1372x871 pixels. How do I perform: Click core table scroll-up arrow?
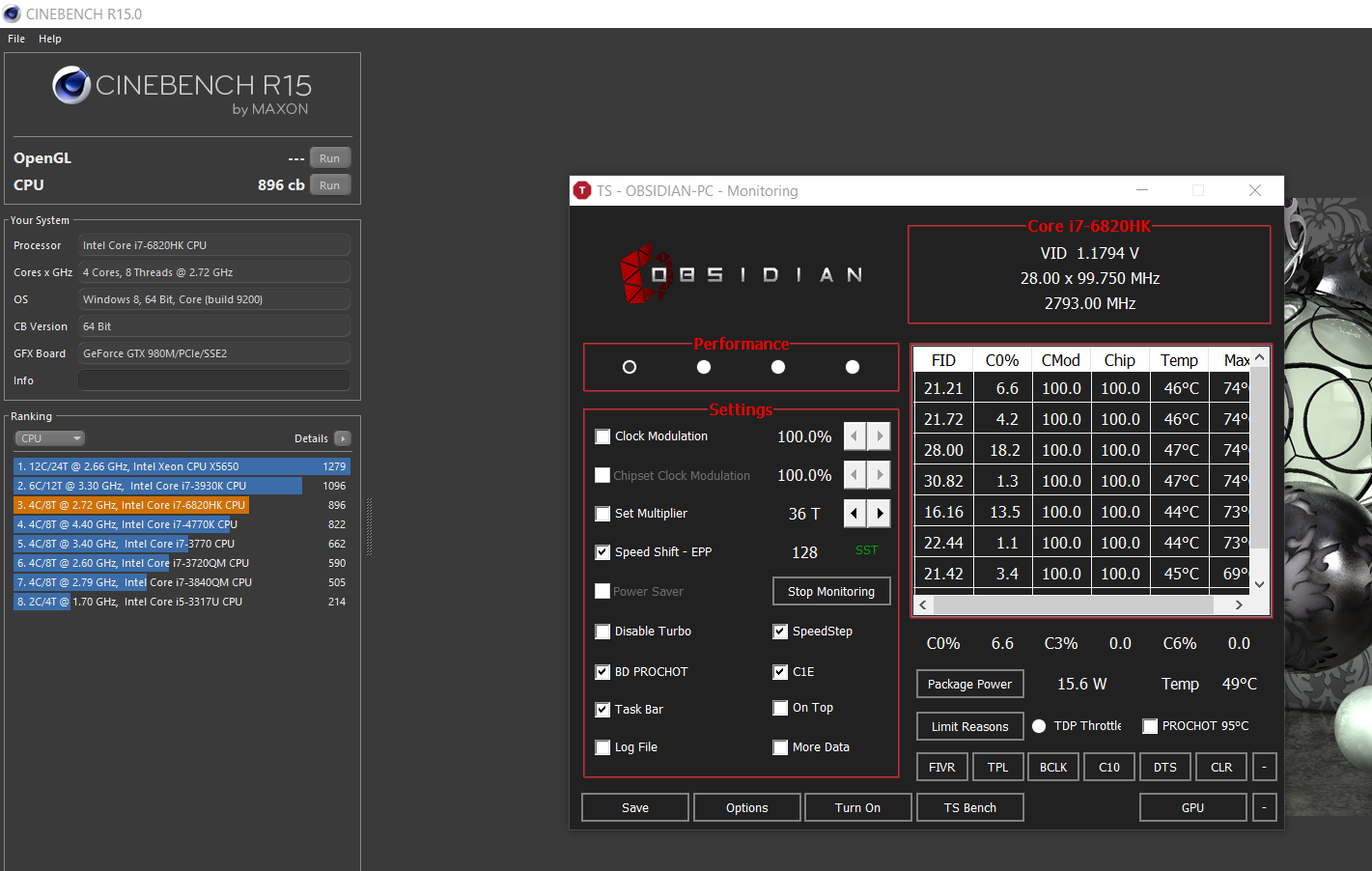pyautogui.click(x=1259, y=357)
